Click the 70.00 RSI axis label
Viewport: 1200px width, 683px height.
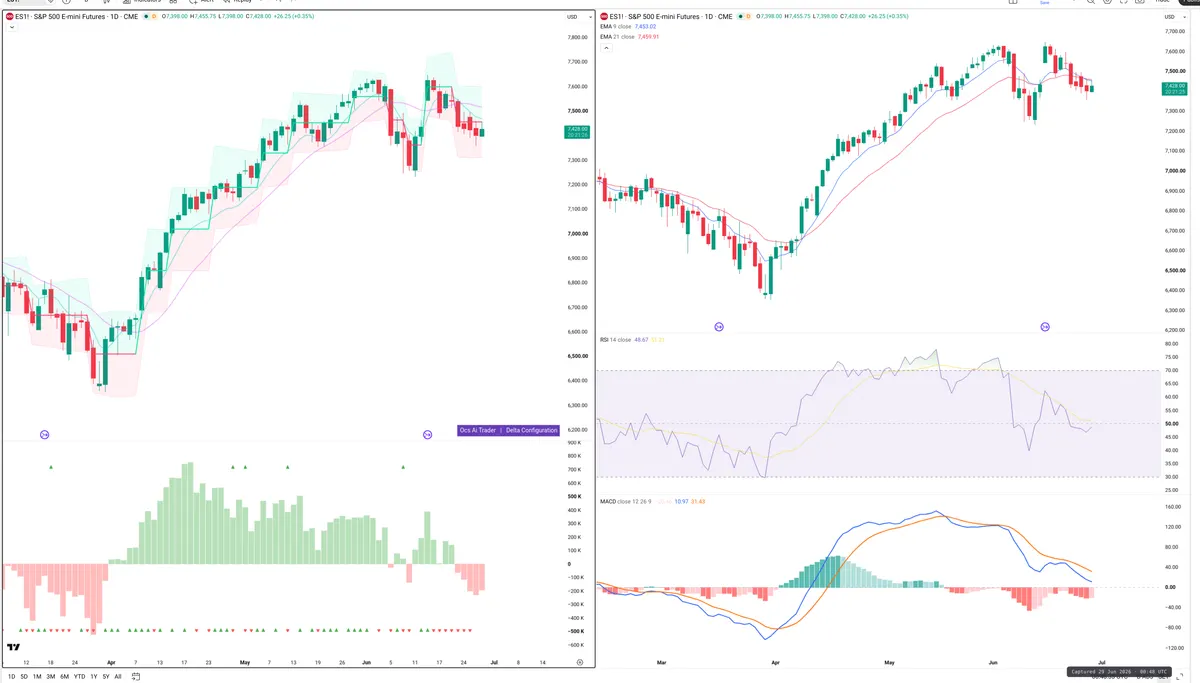pos(1172,371)
